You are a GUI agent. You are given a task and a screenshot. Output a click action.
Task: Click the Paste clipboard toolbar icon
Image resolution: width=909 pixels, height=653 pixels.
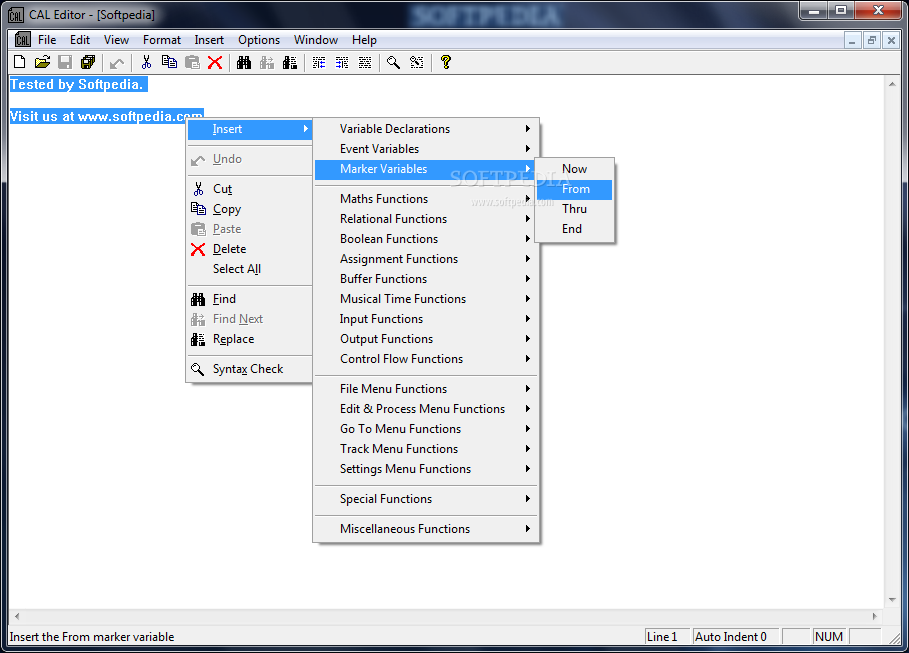pos(192,62)
